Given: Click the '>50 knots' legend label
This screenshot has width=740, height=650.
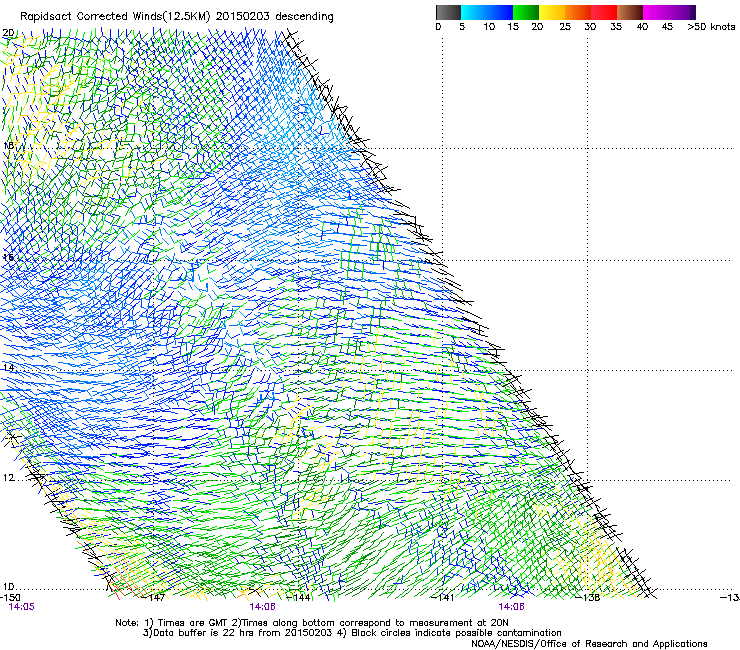Looking at the screenshot, I should coord(711,27).
